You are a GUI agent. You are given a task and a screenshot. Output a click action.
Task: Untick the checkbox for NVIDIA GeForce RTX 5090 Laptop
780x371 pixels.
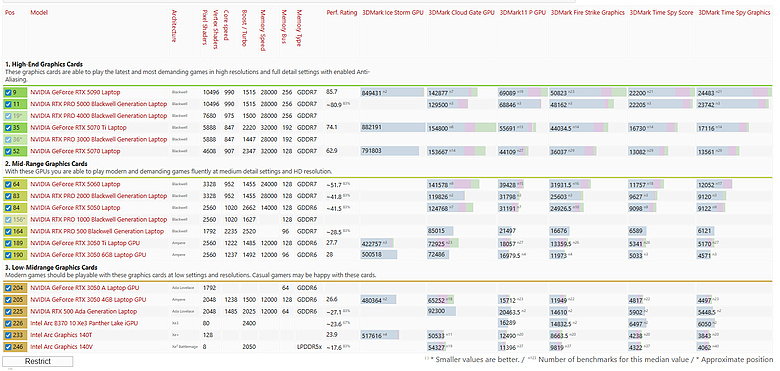pos(8,93)
